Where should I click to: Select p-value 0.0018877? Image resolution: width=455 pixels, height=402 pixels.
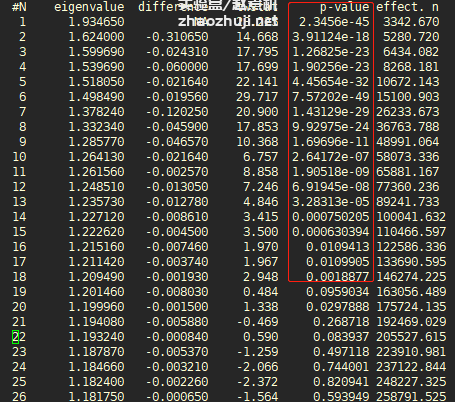tap(338, 277)
